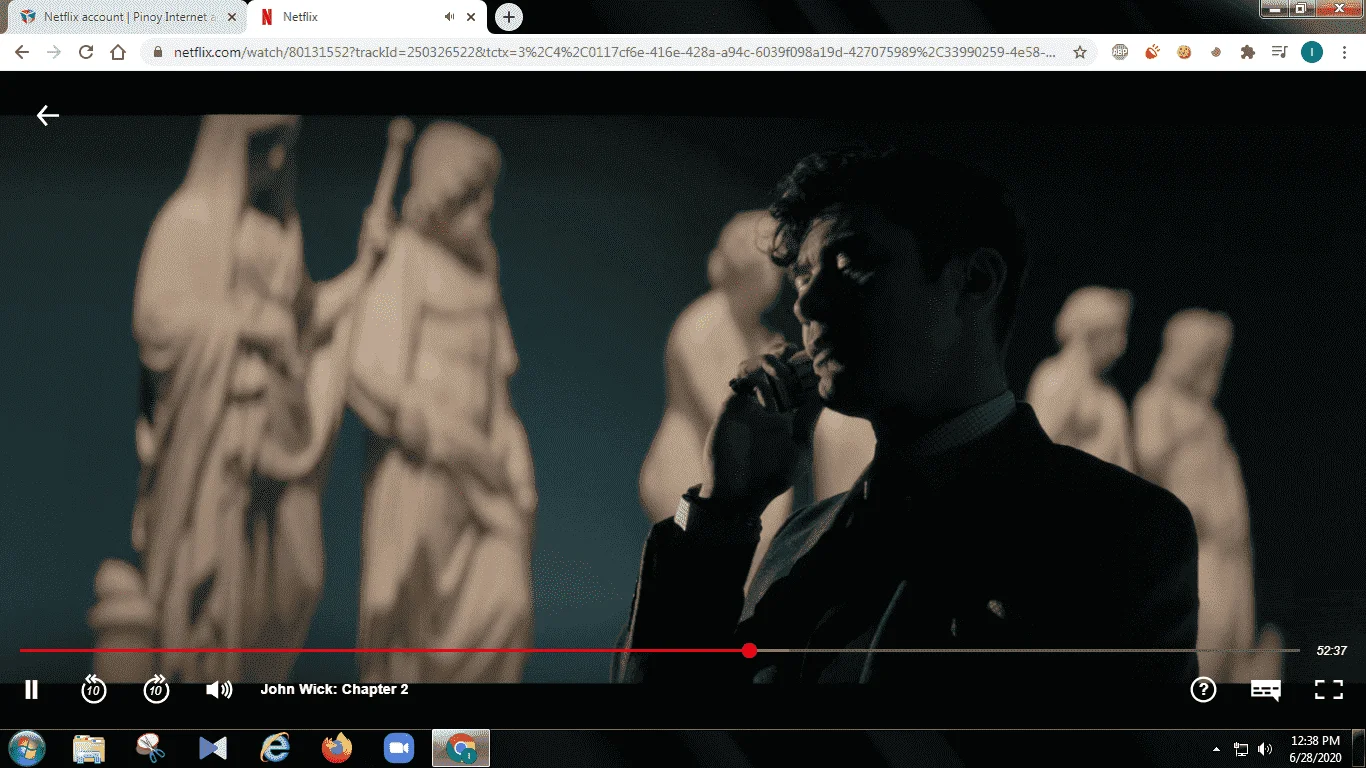Click the John Wick: Chapter 2 title
The image size is (1366, 768).
tap(335, 689)
